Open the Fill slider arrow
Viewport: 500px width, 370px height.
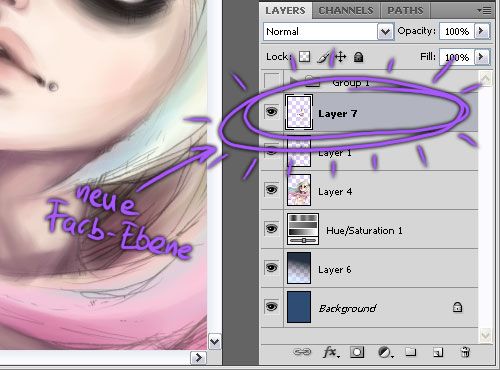[x=482, y=57]
